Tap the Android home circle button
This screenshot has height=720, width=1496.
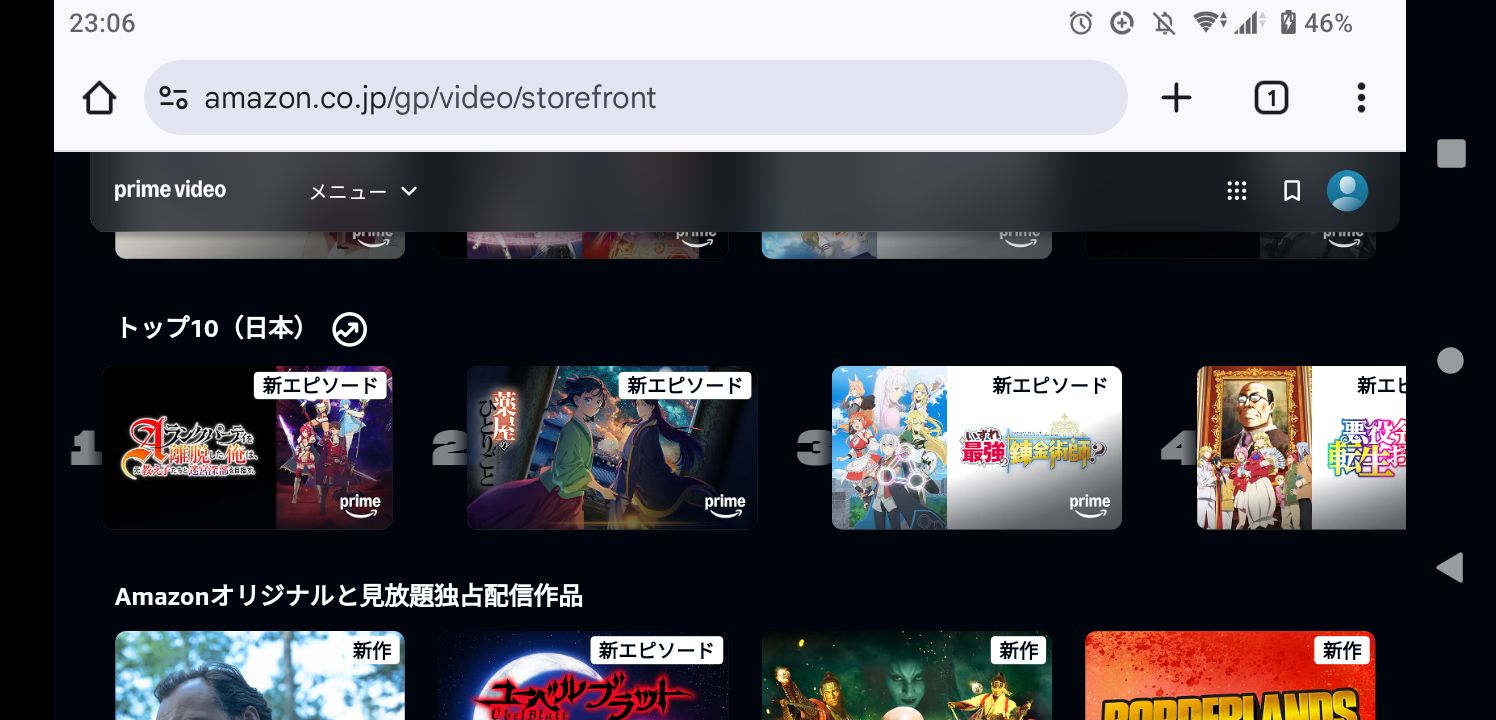pyautogui.click(x=1450, y=361)
